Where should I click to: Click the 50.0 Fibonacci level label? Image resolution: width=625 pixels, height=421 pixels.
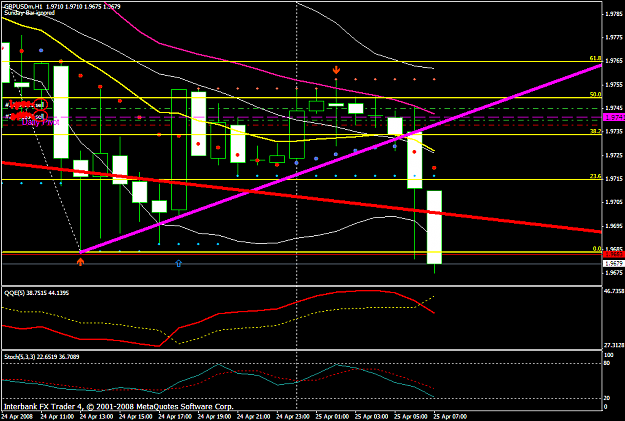[595, 94]
